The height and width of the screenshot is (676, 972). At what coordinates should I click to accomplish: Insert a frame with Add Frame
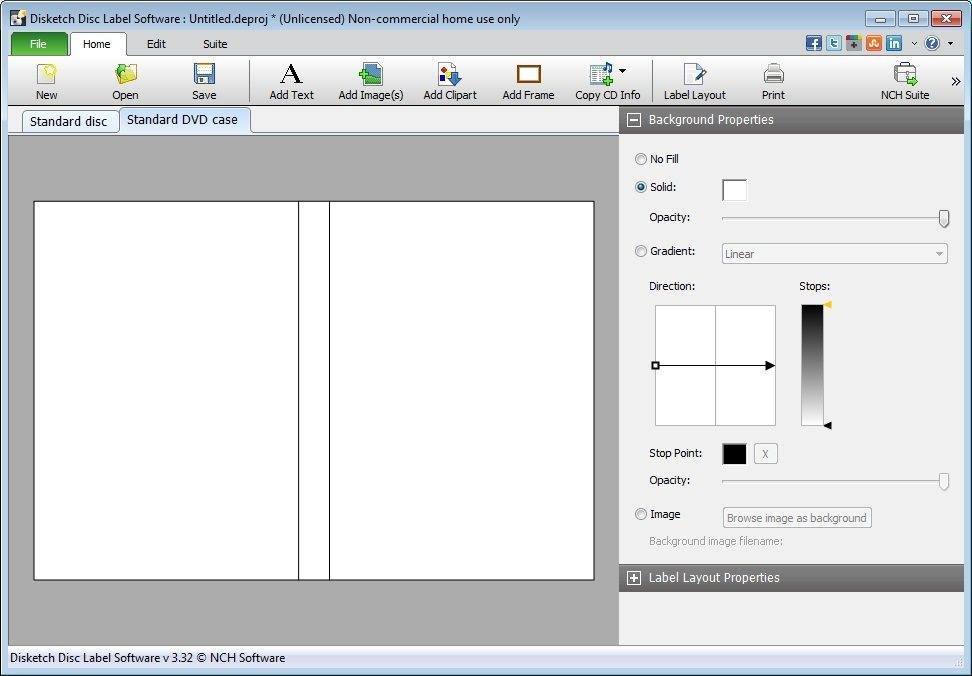coord(528,80)
